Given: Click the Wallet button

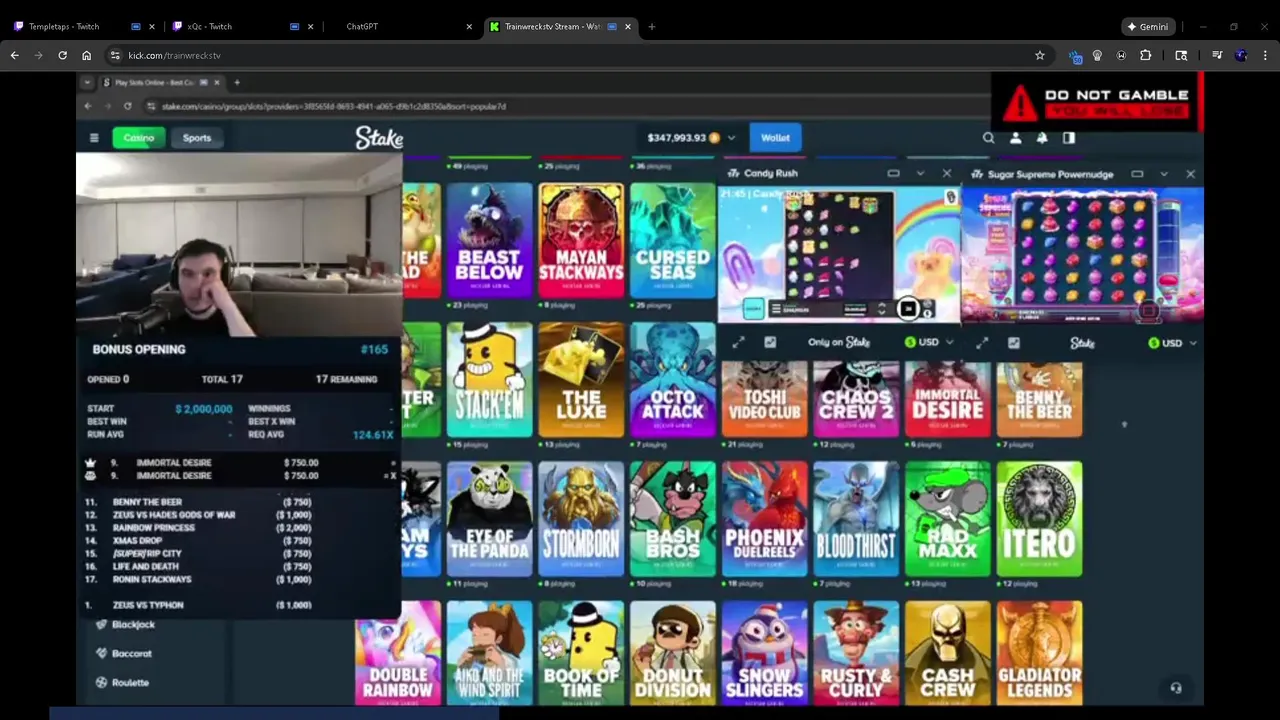Looking at the screenshot, I should click(x=775, y=138).
